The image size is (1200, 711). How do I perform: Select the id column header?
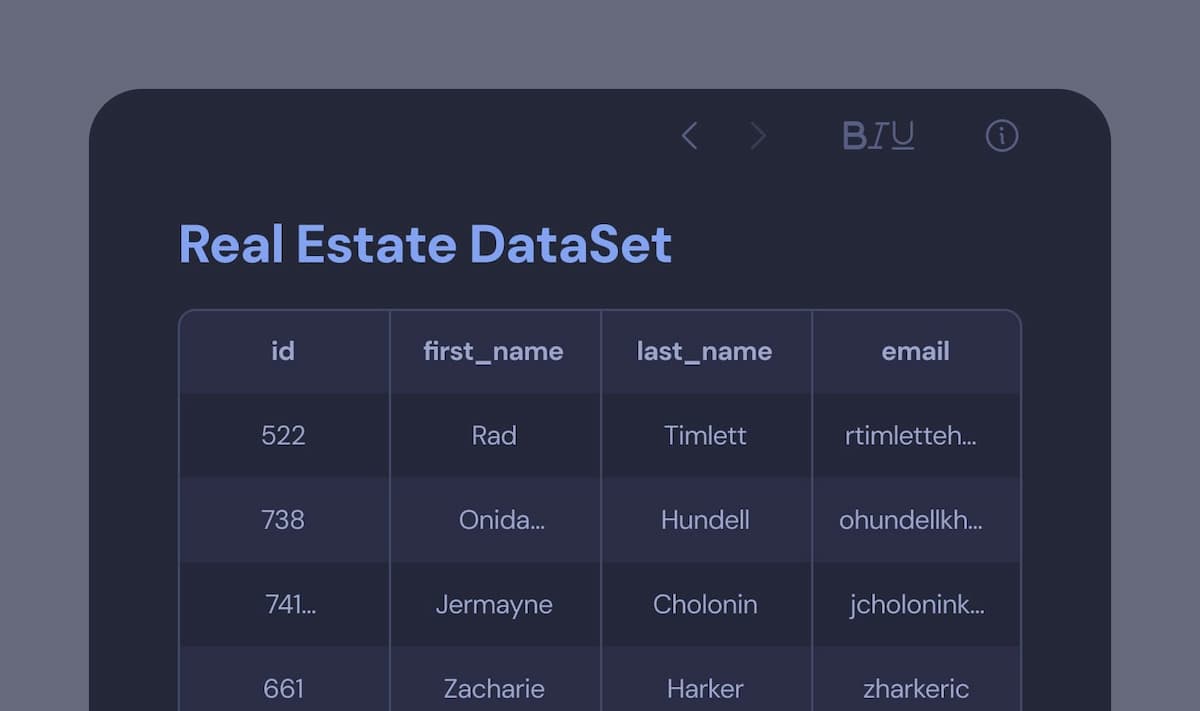pos(283,351)
